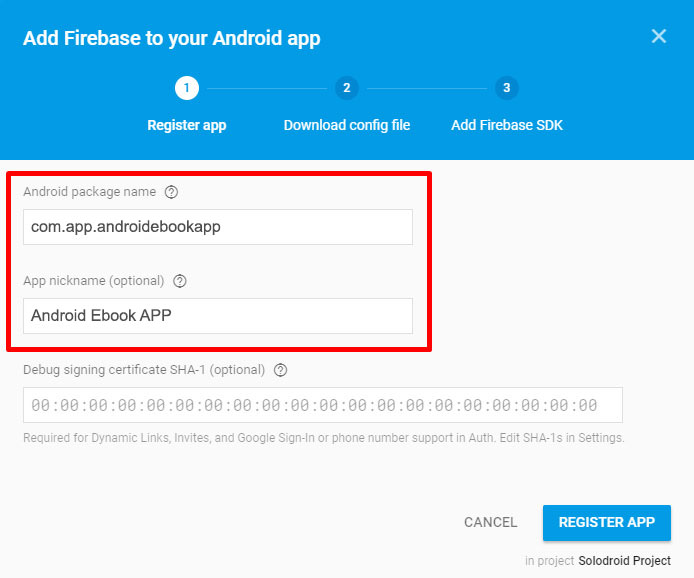This screenshot has width=694, height=578.
Task: Click the Android package name input field
Action: tap(217, 227)
